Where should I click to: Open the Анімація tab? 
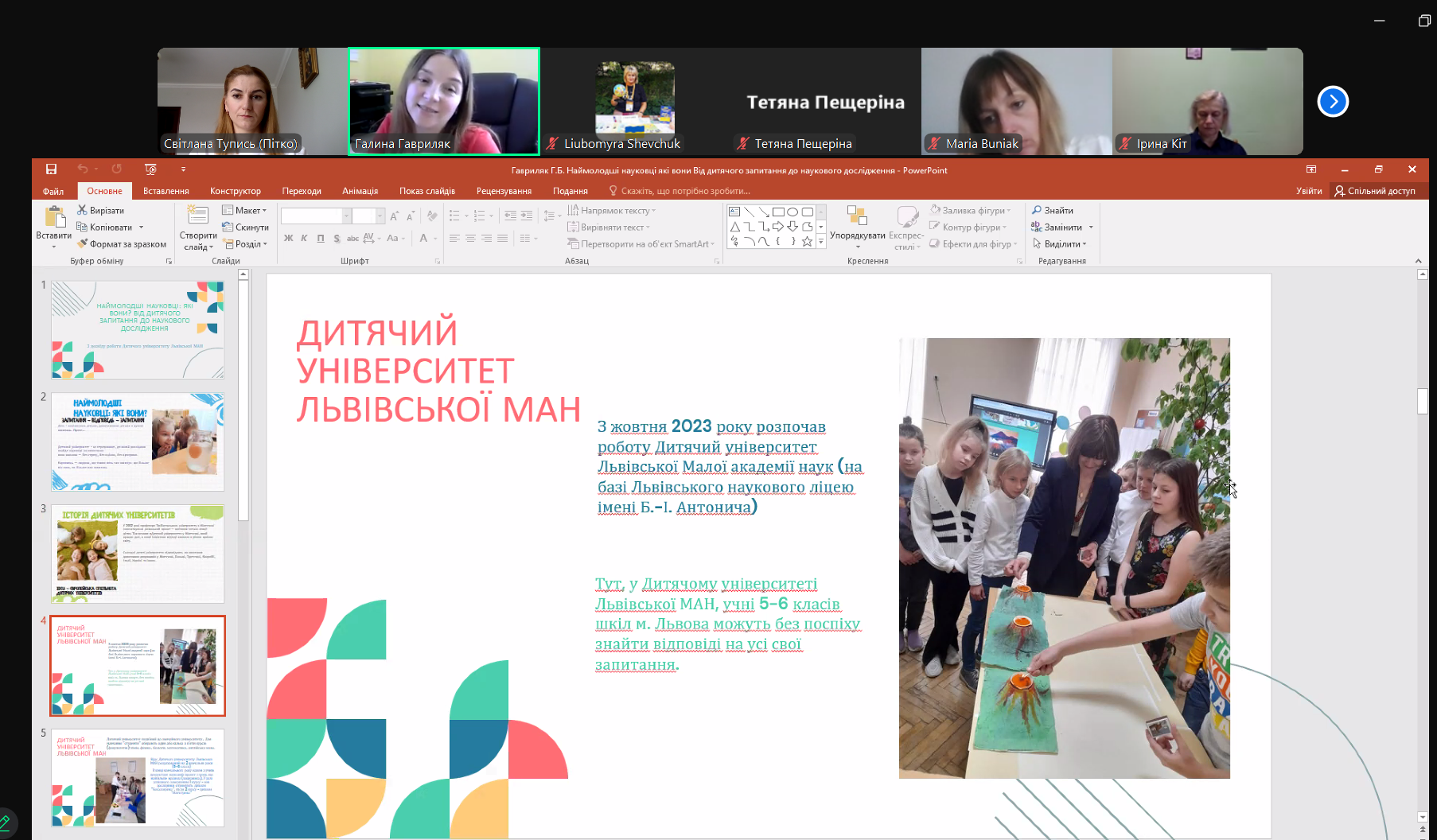(x=360, y=191)
